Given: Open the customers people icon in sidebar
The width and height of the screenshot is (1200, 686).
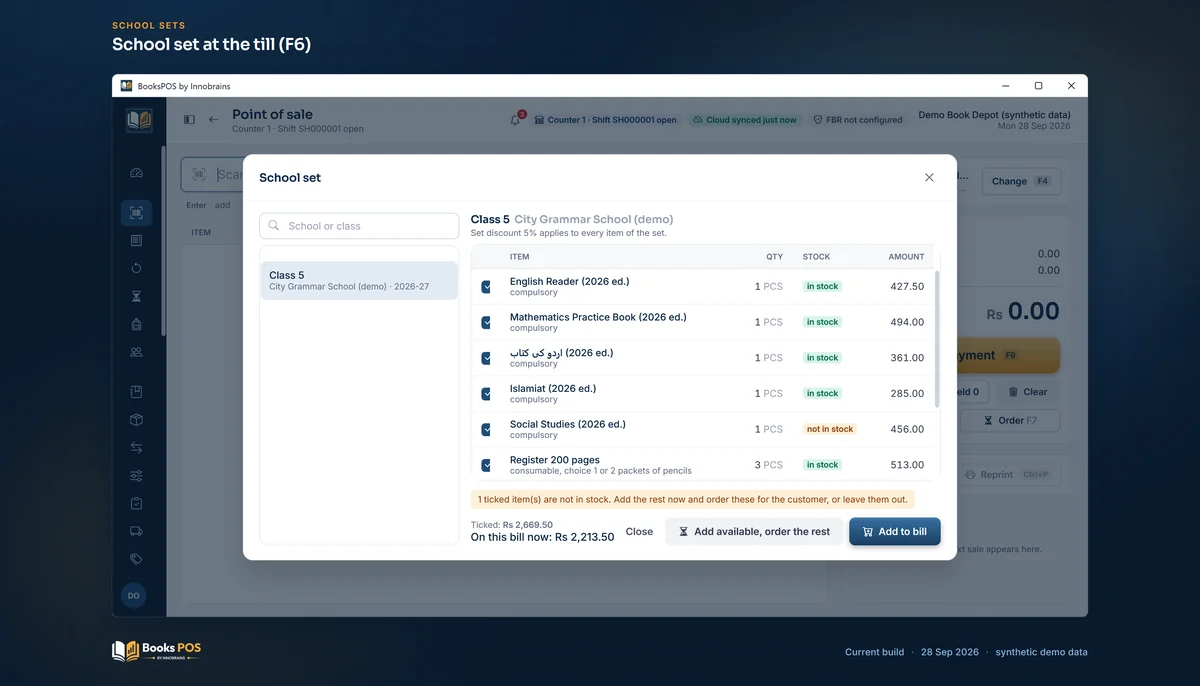Looking at the screenshot, I should [136, 352].
